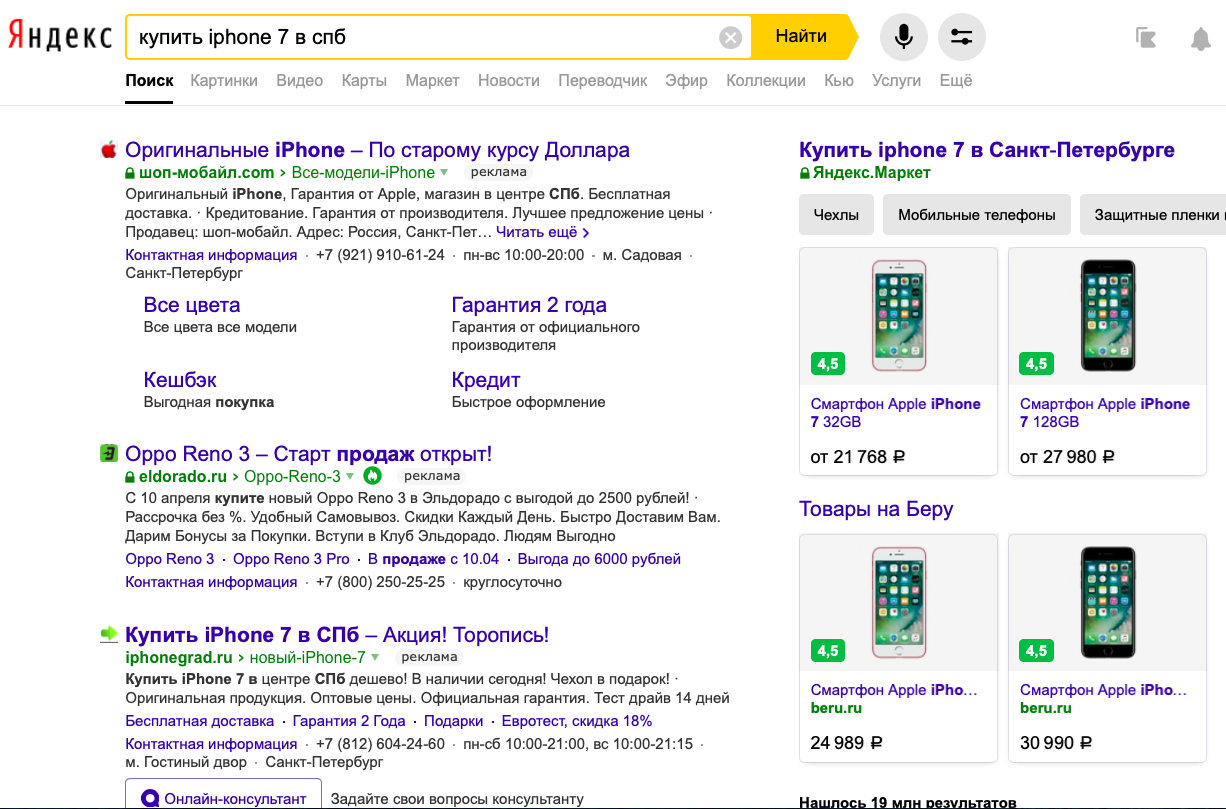1226x809 pixels.
Task: Click the lock icon next to Яндекс.Маркет
Action: click(804, 173)
